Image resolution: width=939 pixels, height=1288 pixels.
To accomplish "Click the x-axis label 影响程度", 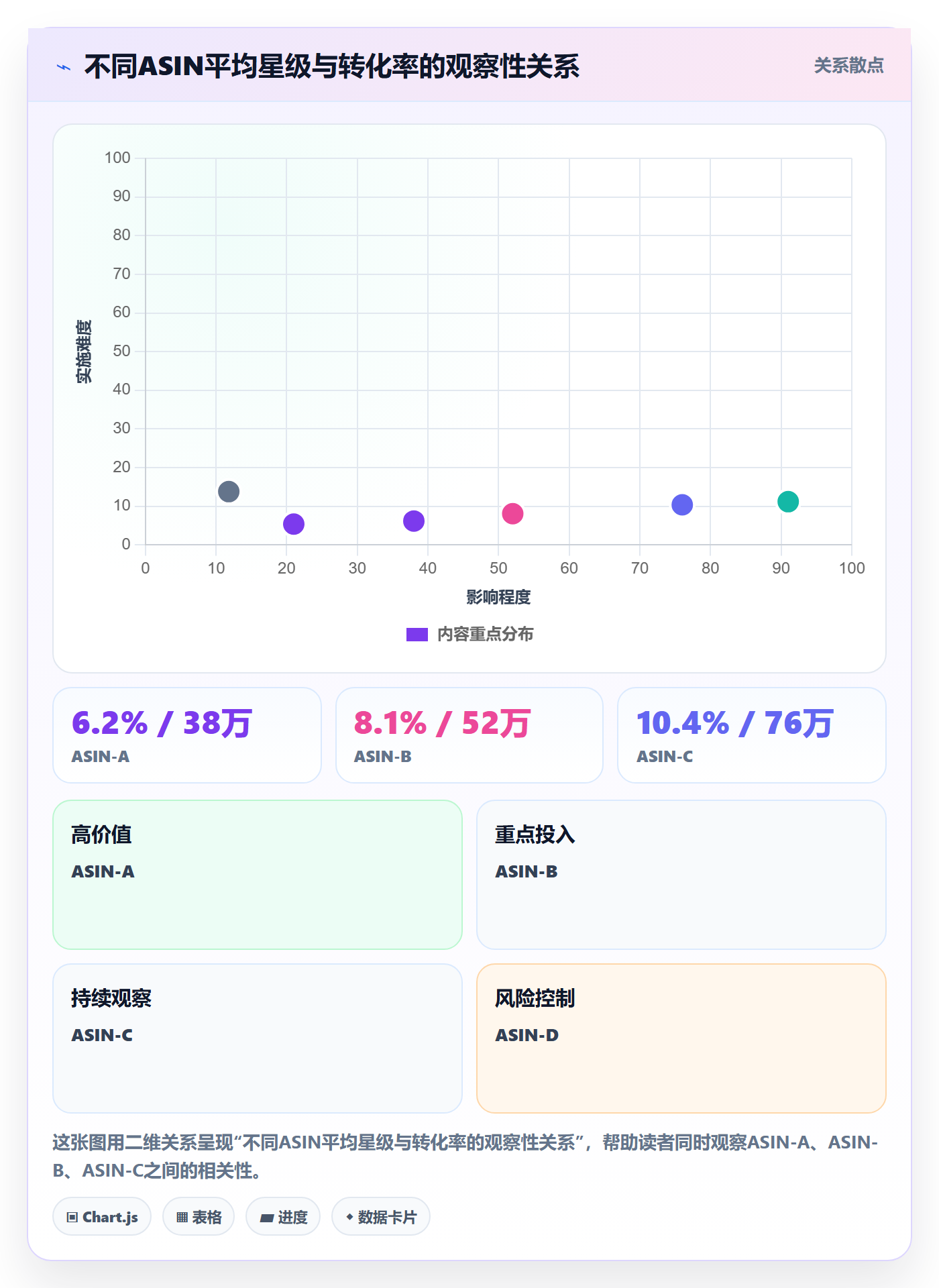I will 498,597.
